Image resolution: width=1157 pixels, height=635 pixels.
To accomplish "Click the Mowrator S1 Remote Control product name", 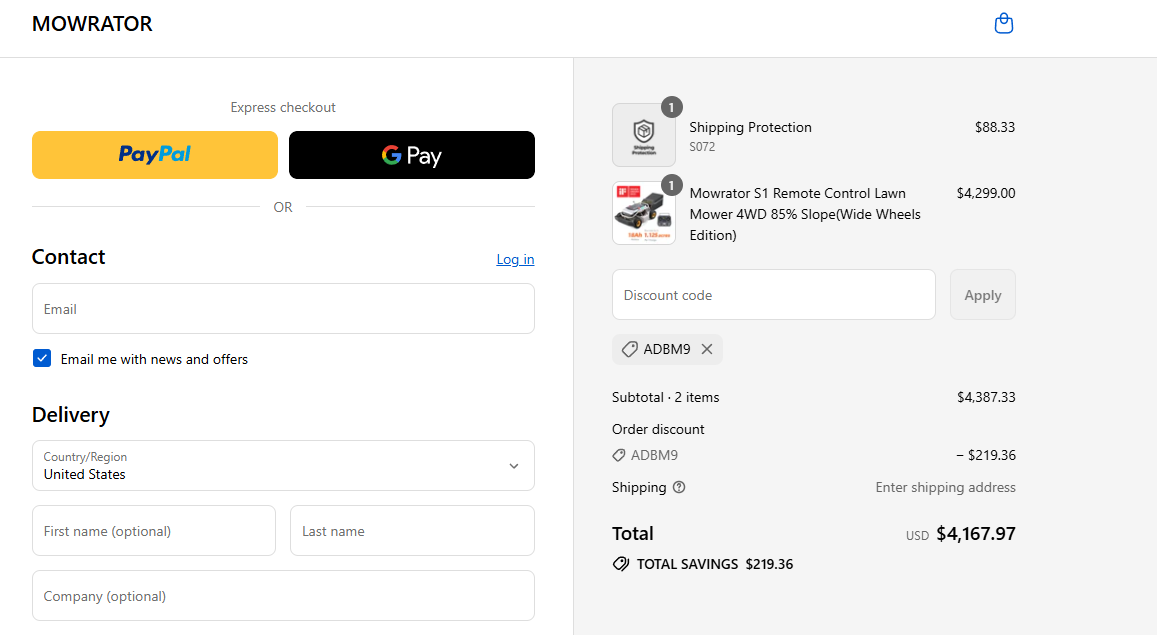I will (x=805, y=214).
